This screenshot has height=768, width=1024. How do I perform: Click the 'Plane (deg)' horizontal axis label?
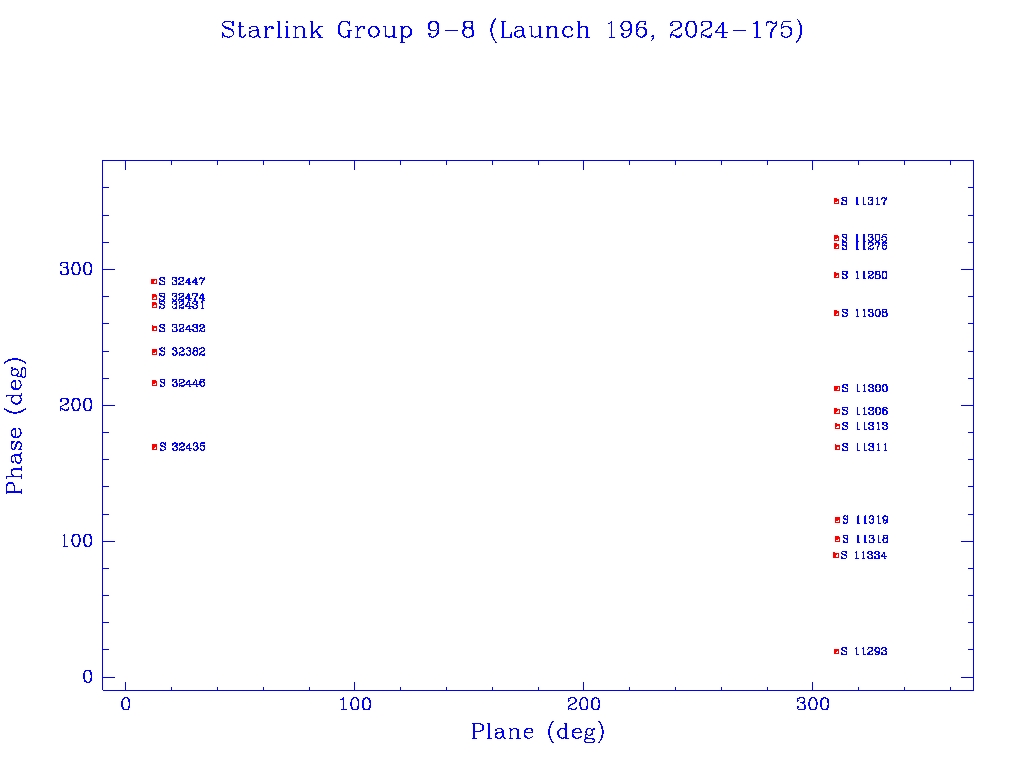538,731
